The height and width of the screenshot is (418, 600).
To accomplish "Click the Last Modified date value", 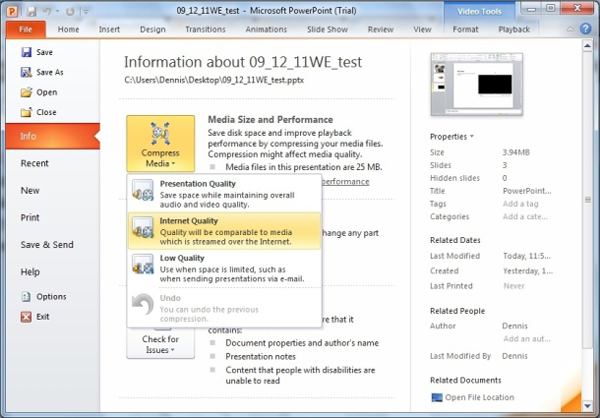I will [x=527, y=256].
